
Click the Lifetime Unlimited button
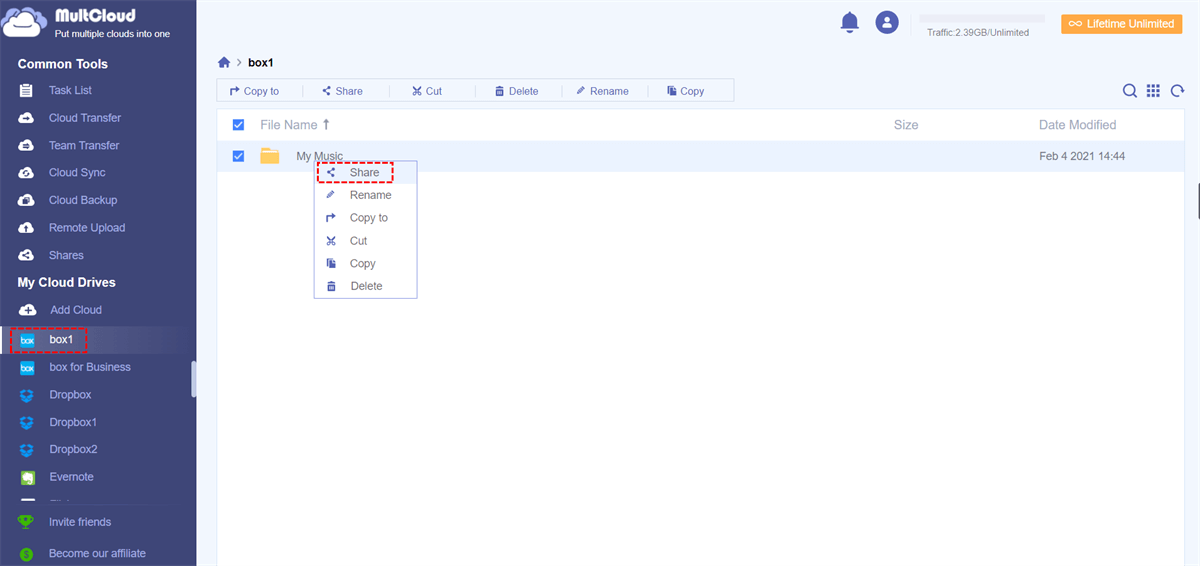pyautogui.click(x=1121, y=24)
